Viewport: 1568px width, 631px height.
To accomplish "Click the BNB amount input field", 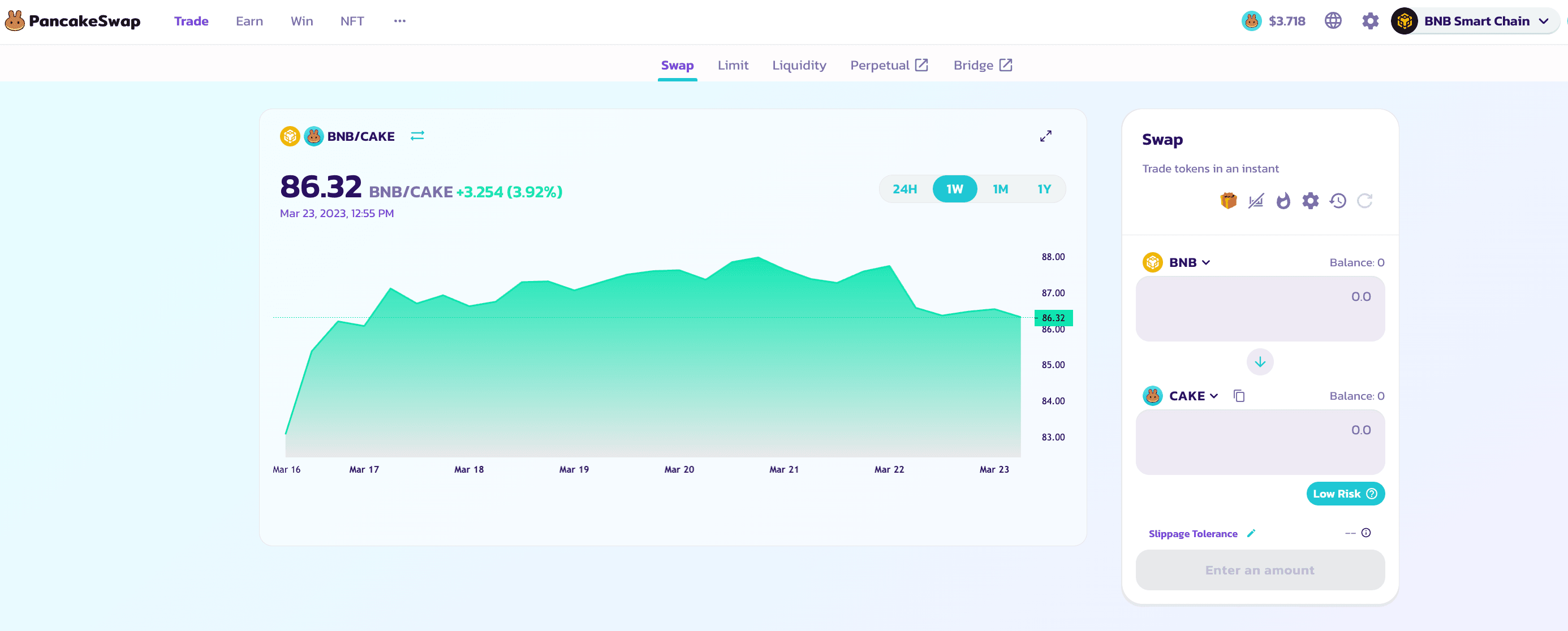I will (1259, 309).
